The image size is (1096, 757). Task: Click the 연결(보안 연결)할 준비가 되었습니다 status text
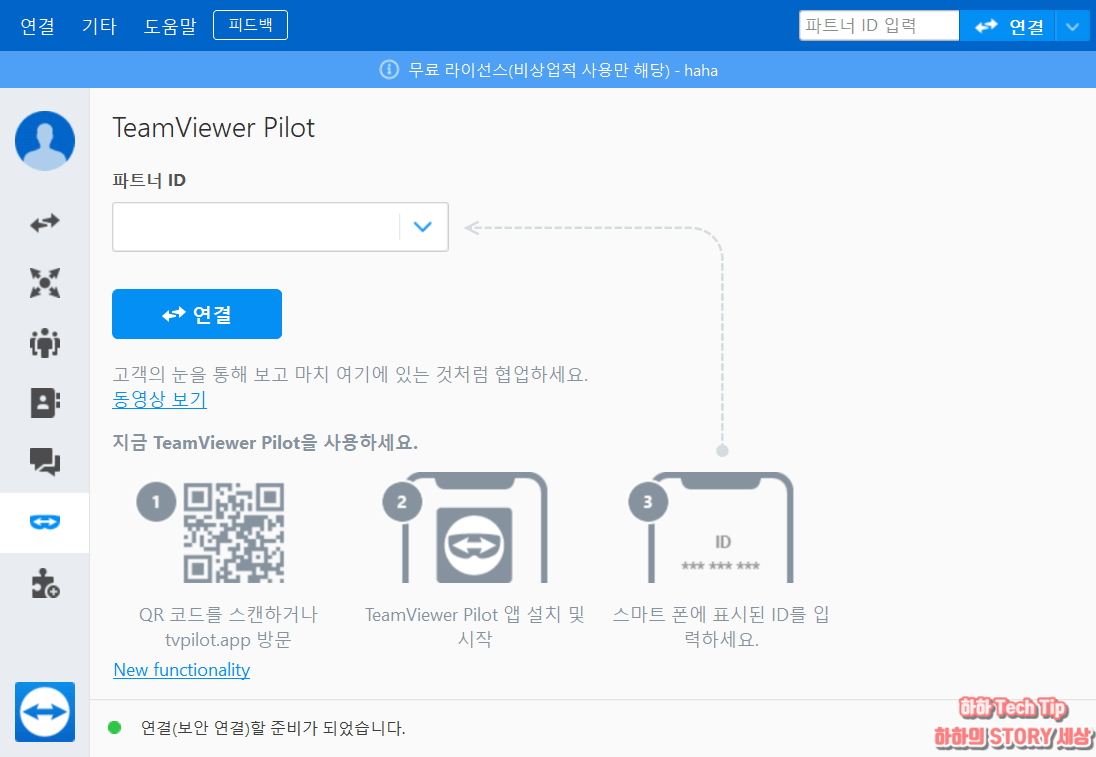click(x=273, y=728)
